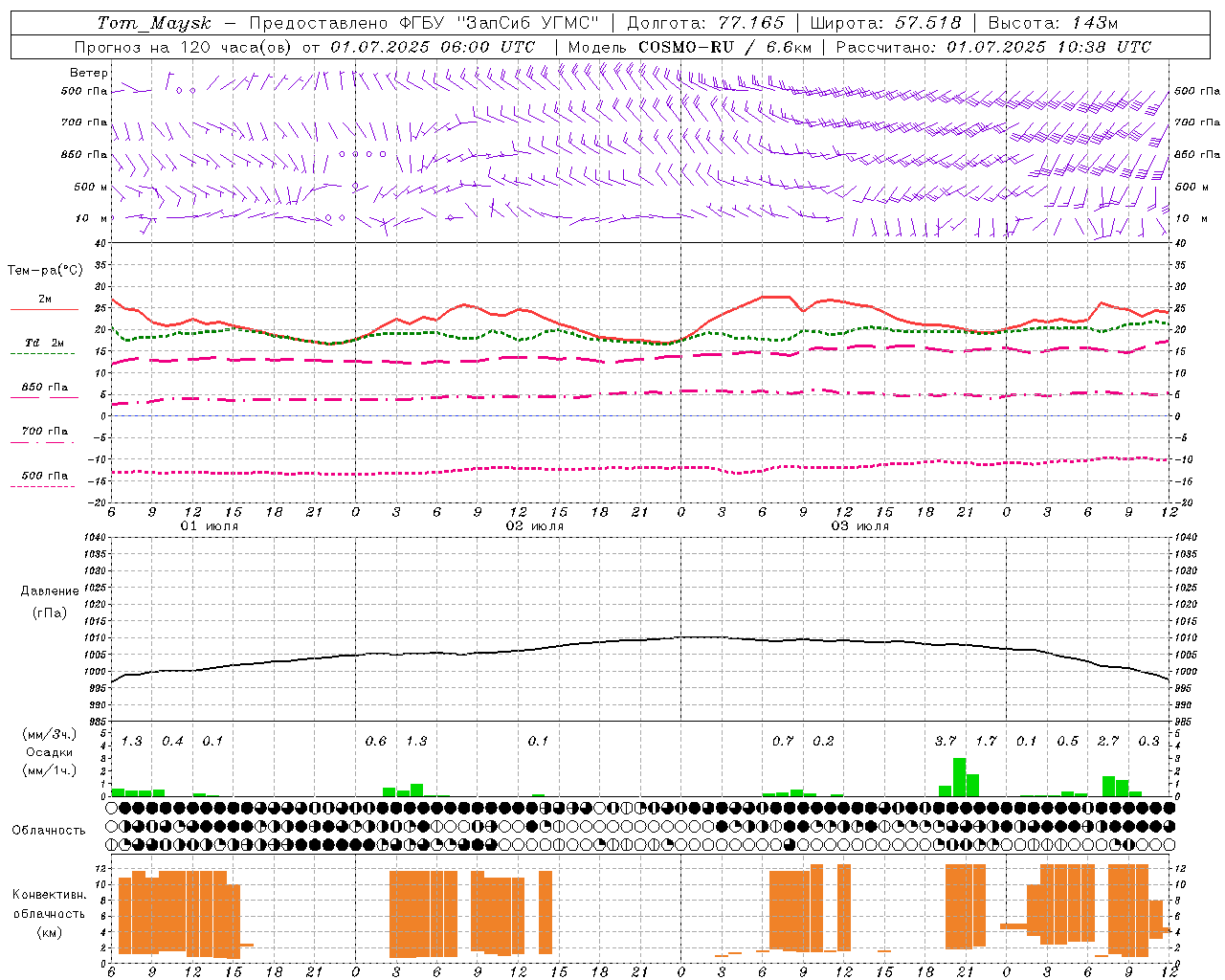Click the 'Долгота: 77.165' longitude value
The image size is (1225, 980).
[x=705, y=23]
